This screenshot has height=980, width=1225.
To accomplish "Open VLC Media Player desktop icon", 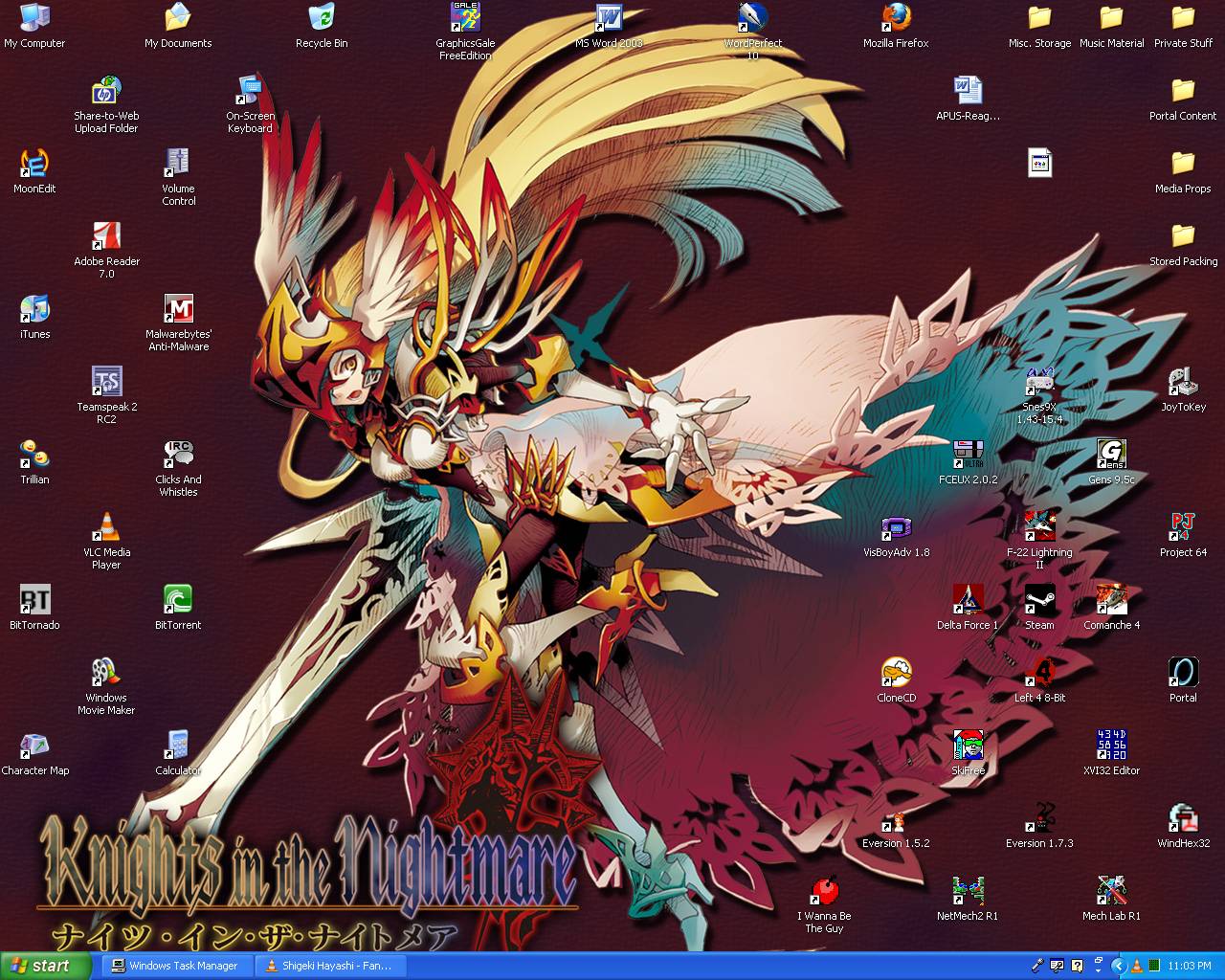I will (x=106, y=528).
